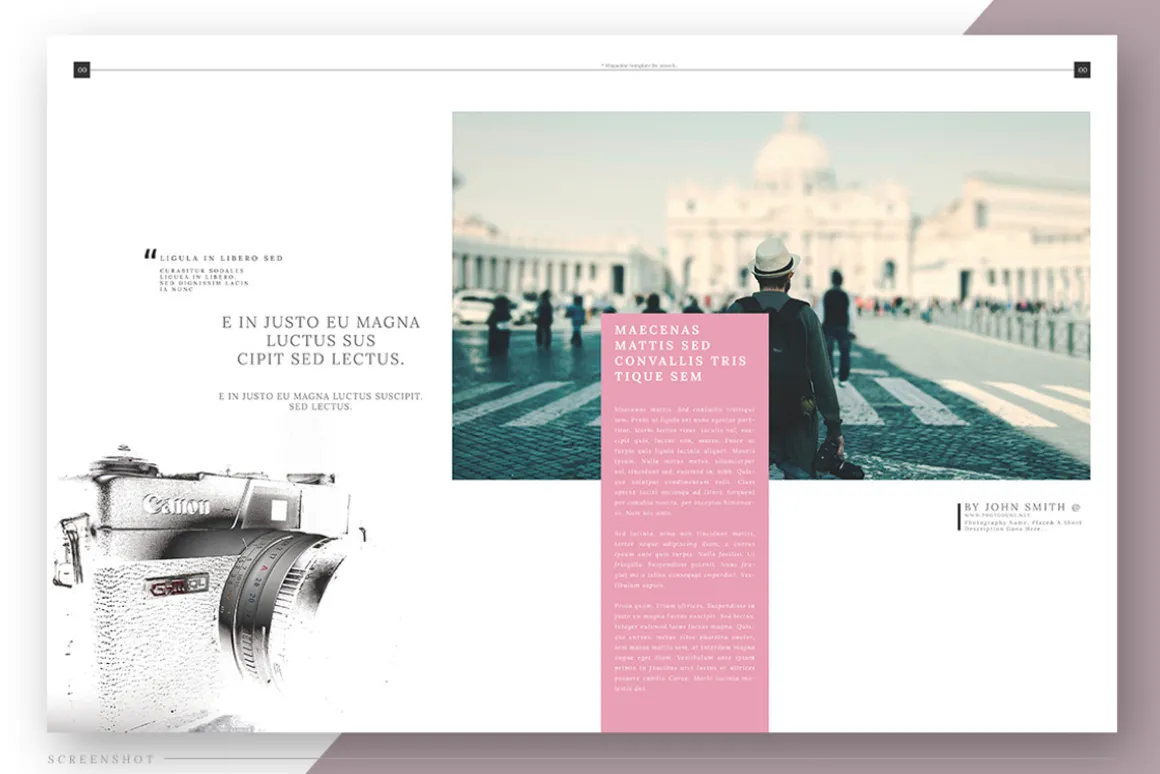Click the large opening quotation mark
Viewport: 1160px width, 774px height.
150,255
